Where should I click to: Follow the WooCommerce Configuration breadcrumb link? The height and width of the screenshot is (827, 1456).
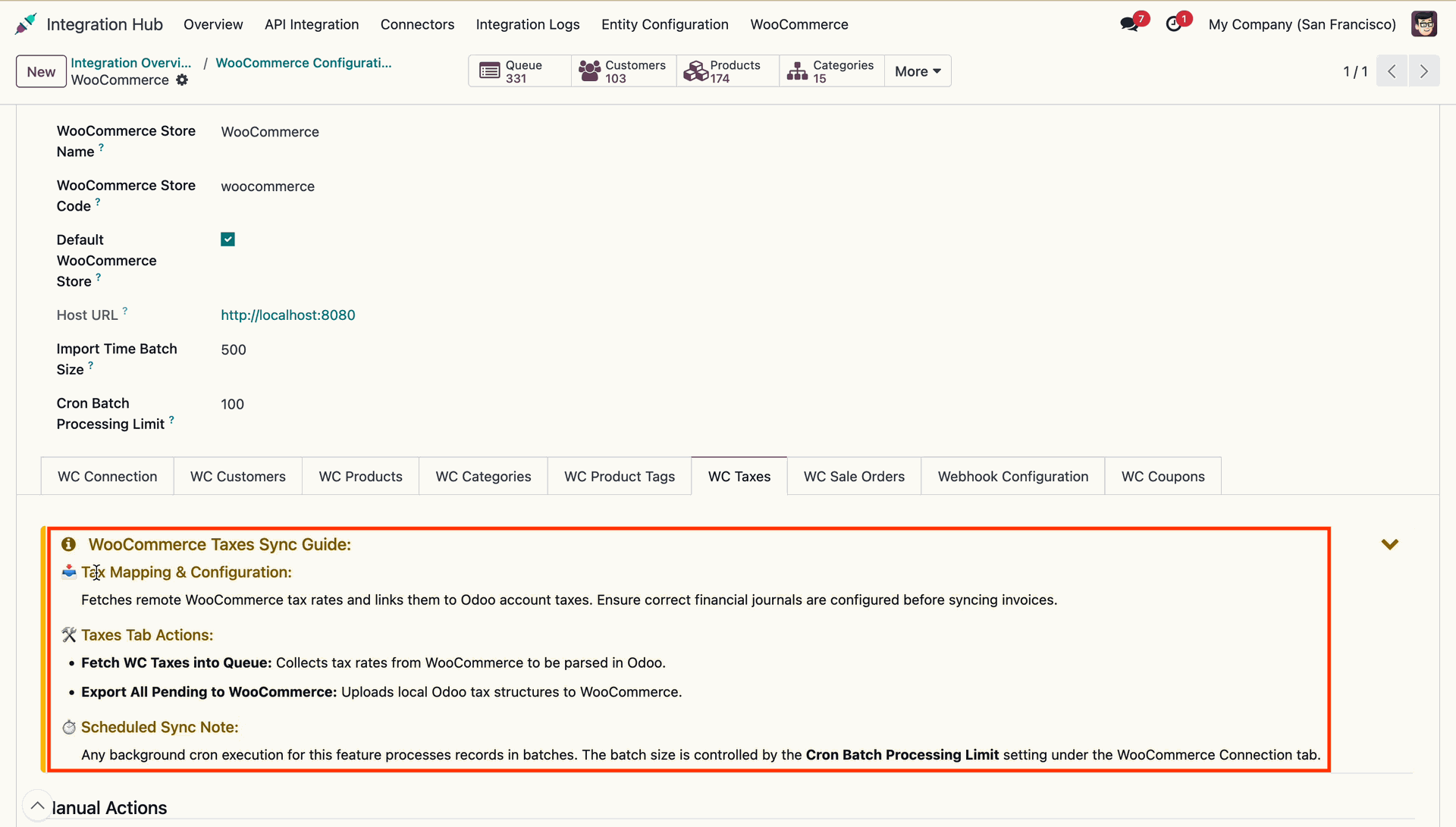[303, 63]
